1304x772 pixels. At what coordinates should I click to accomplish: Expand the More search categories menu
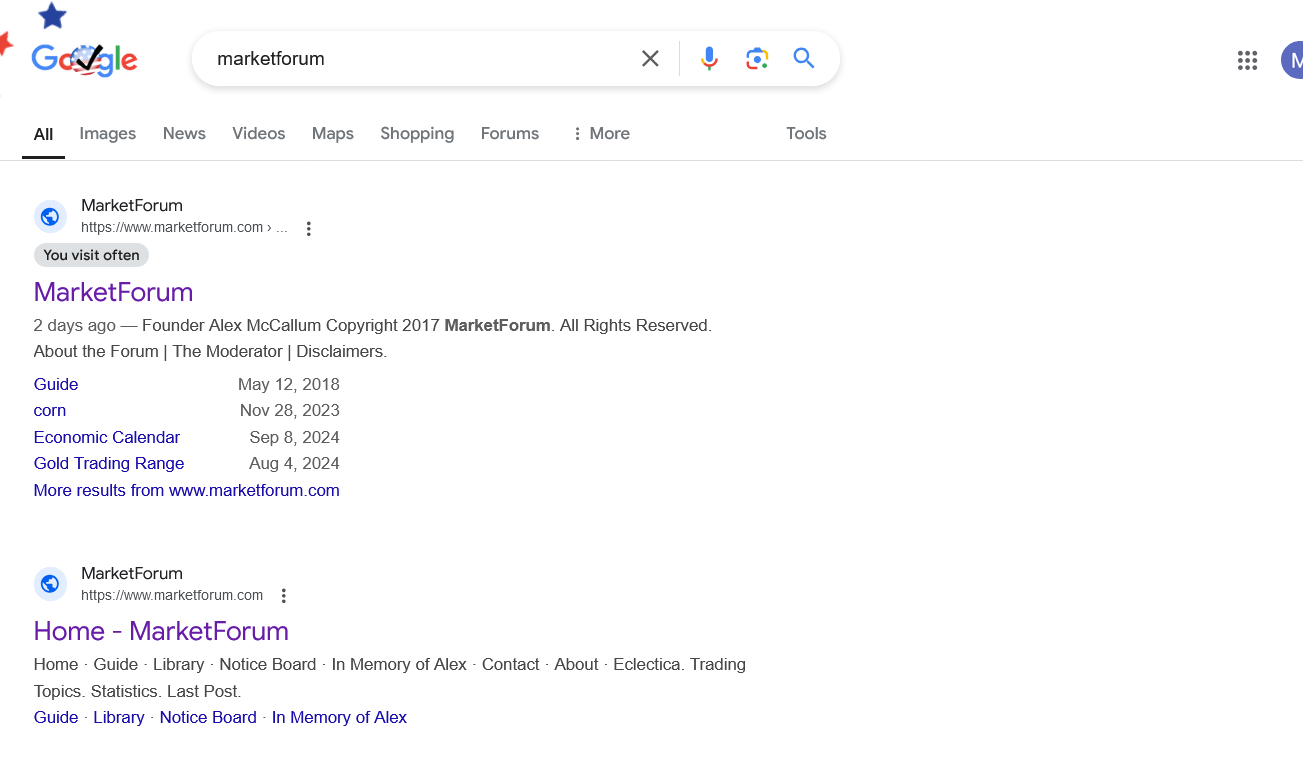point(600,133)
